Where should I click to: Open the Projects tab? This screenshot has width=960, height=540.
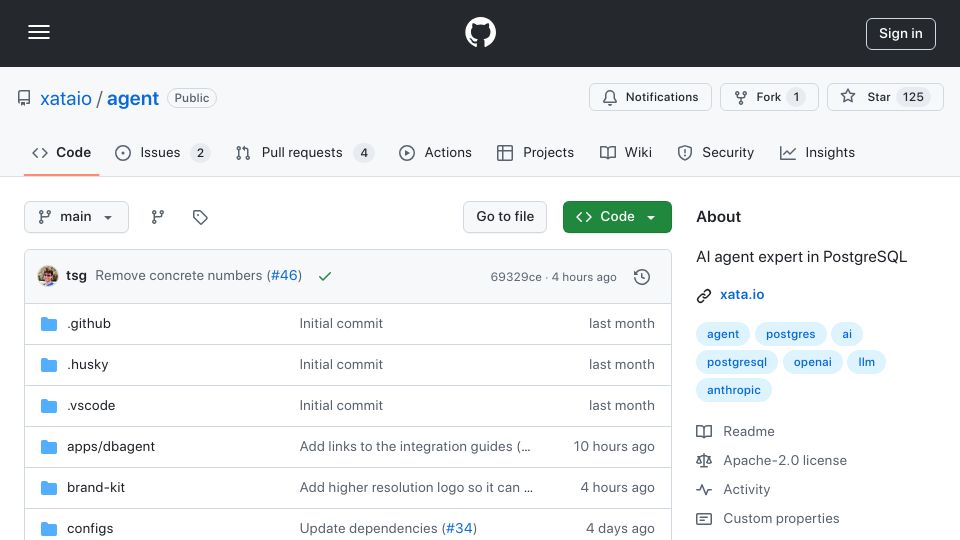pos(535,152)
